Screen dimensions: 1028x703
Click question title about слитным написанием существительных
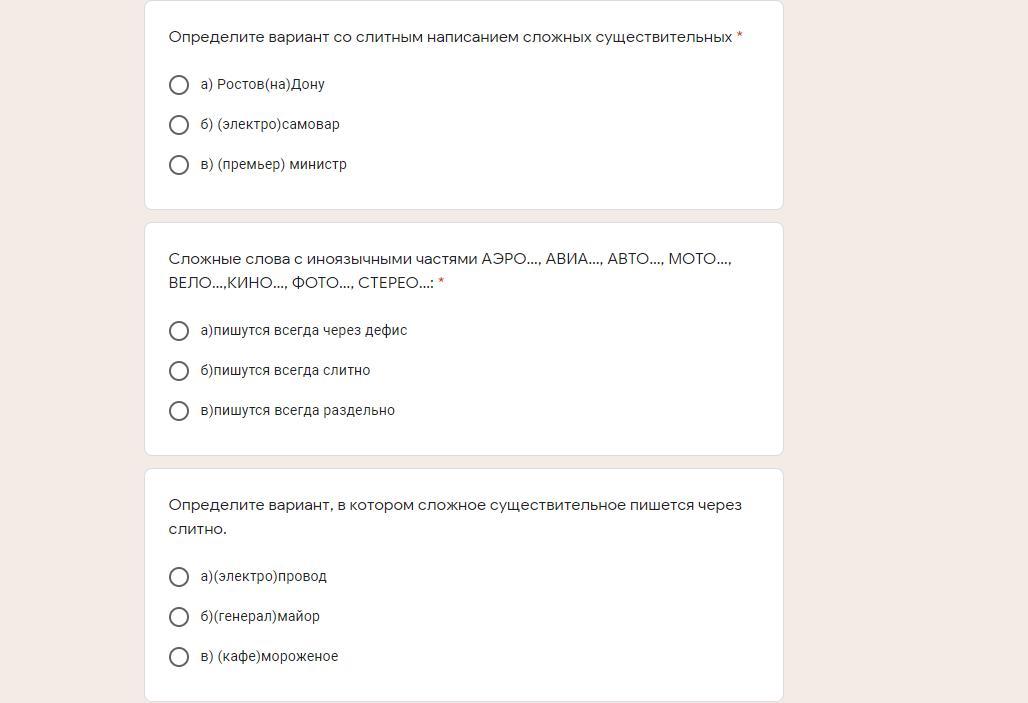tap(450, 37)
